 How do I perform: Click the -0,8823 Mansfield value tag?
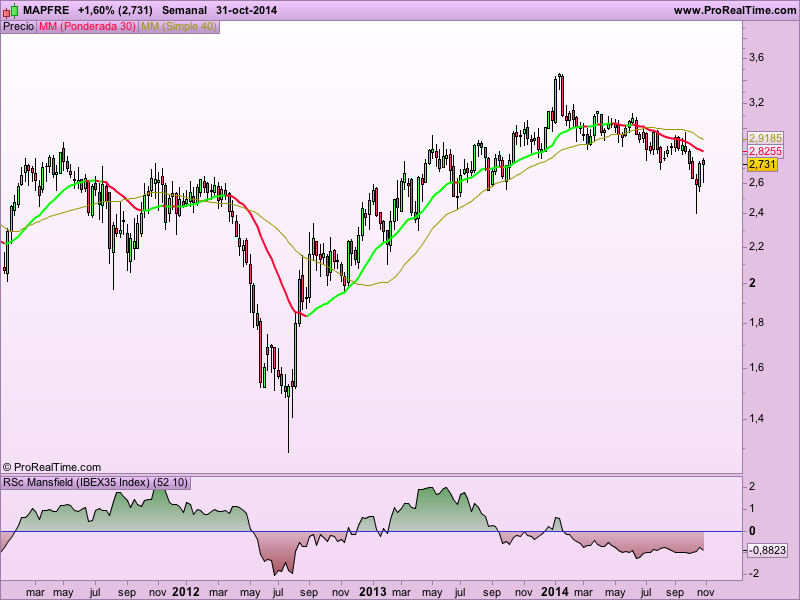pyautogui.click(x=767, y=551)
